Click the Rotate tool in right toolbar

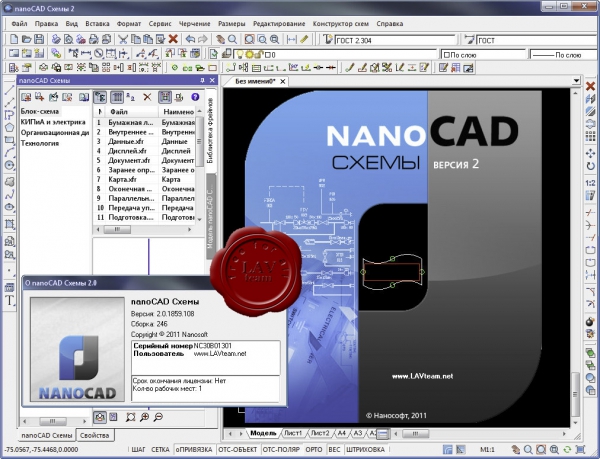(590, 166)
